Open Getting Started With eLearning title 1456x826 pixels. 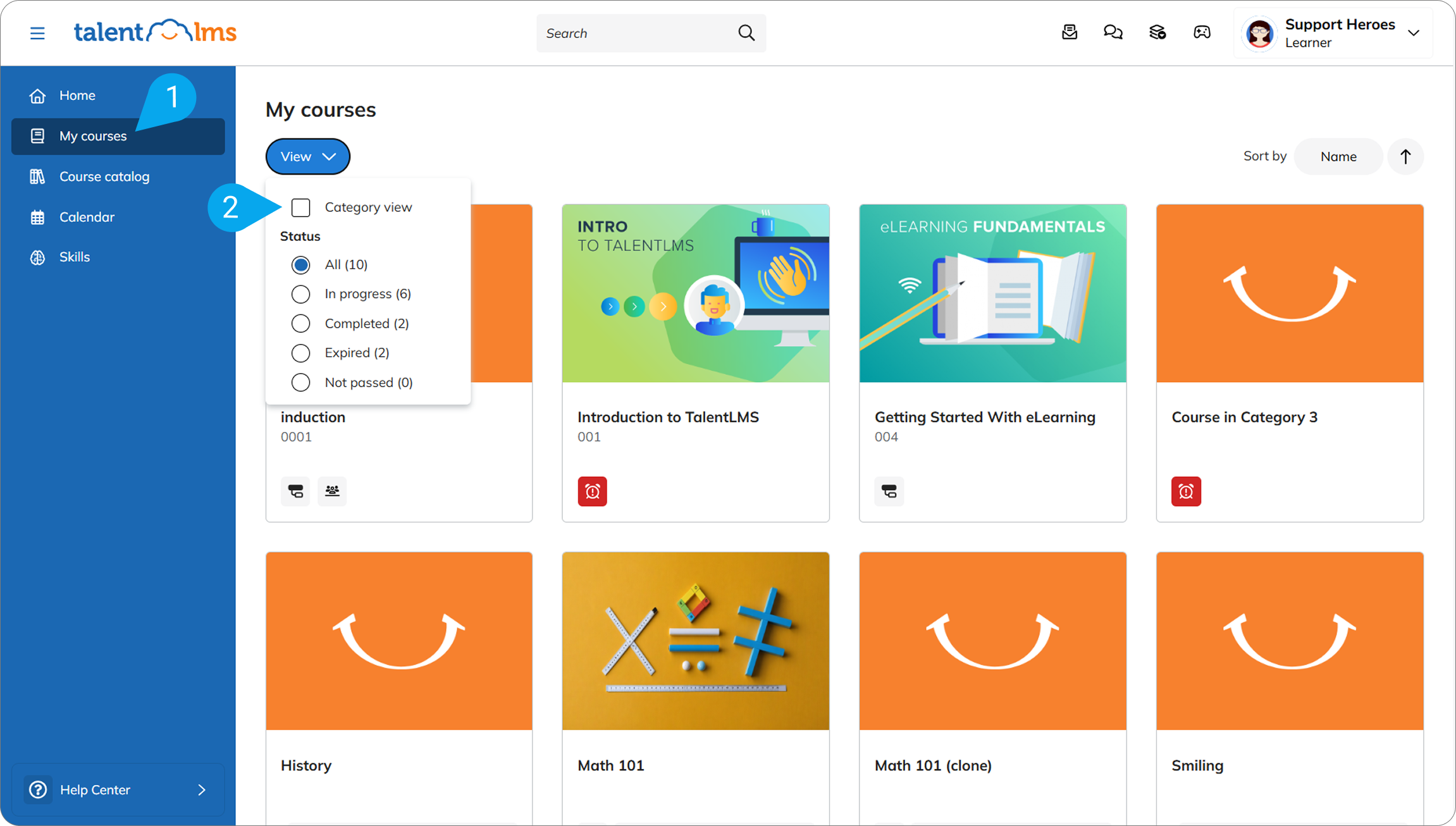coord(985,417)
